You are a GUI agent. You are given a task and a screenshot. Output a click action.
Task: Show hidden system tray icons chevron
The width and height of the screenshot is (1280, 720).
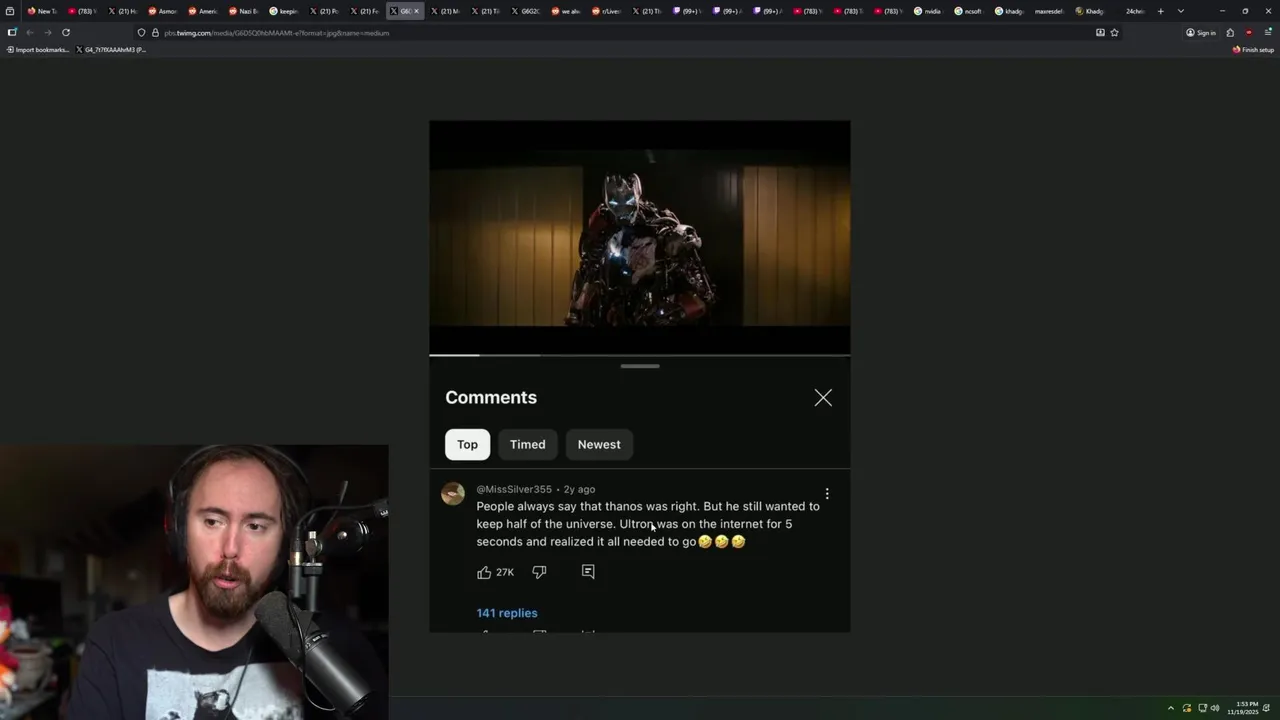[x=1171, y=708]
